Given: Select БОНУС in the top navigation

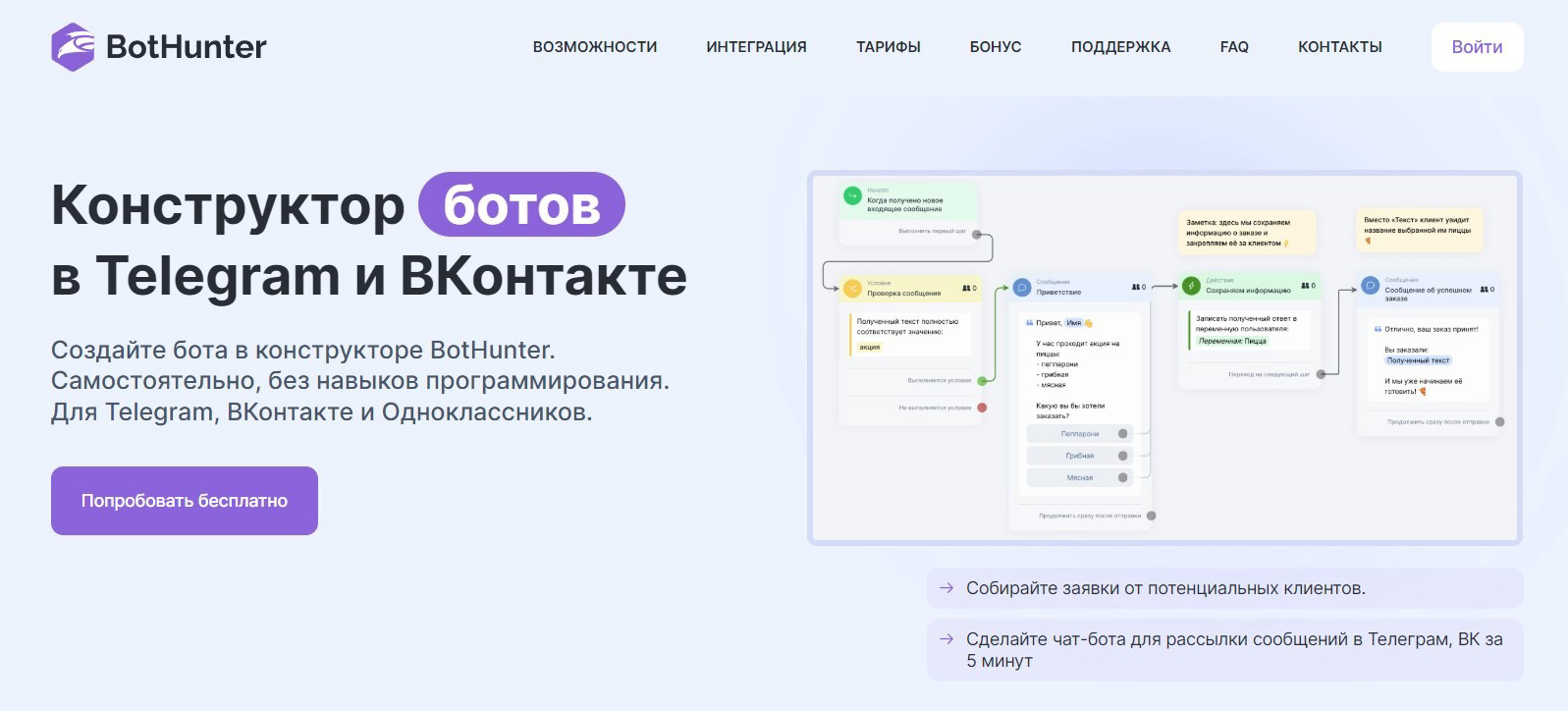Looking at the screenshot, I should tap(996, 47).
